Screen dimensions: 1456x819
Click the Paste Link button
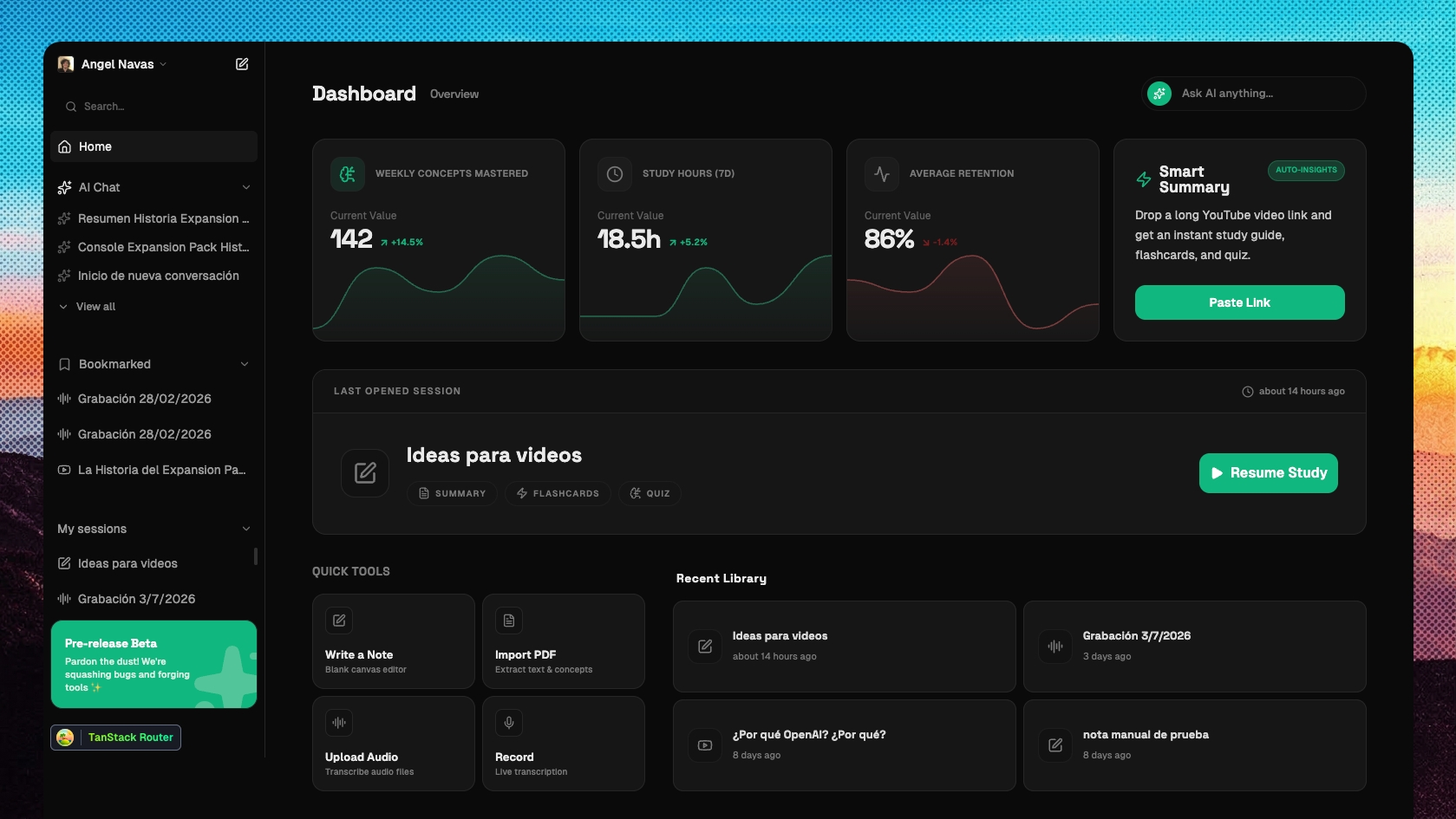point(1239,302)
